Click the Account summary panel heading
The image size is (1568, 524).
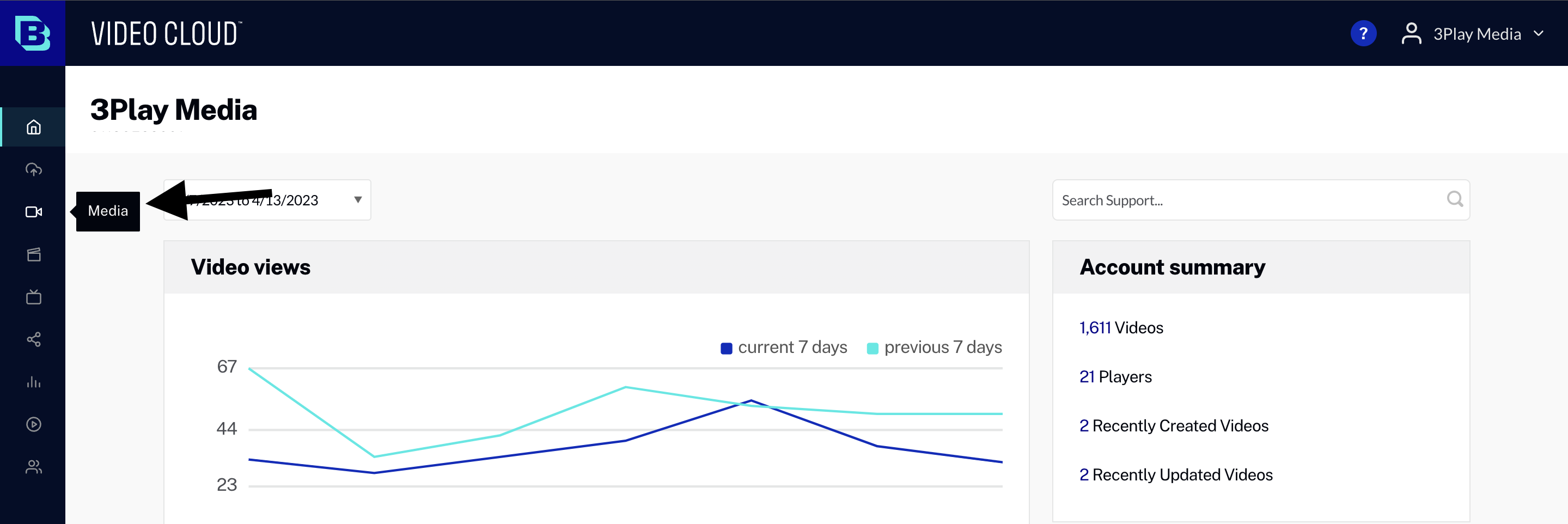1173,267
